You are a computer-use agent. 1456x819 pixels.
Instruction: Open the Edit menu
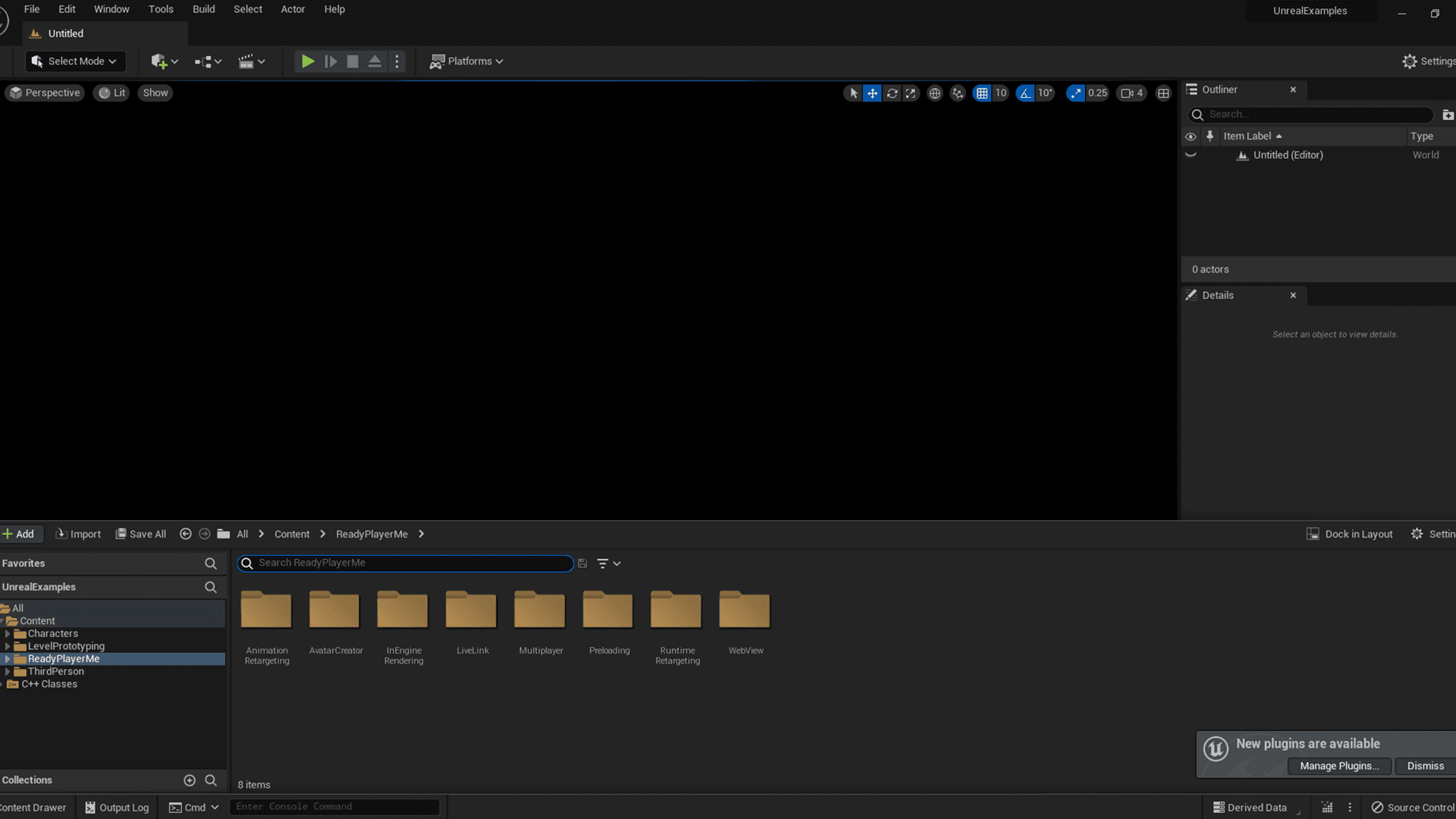pos(67,9)
